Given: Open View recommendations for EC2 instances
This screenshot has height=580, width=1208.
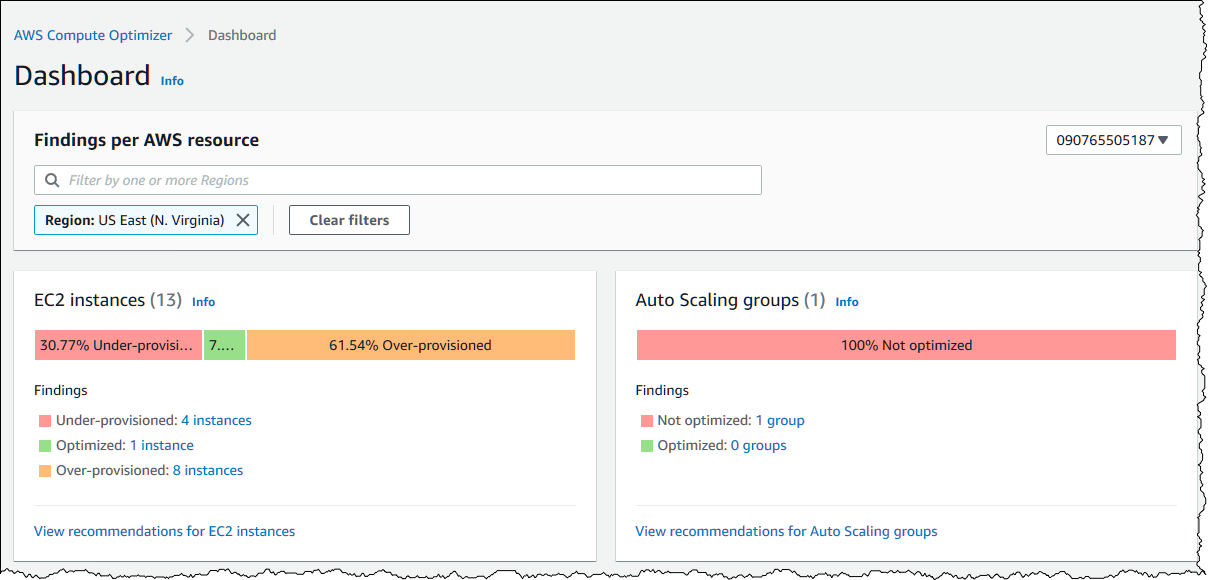Looking at the screenshot, I should click(164, 531).
